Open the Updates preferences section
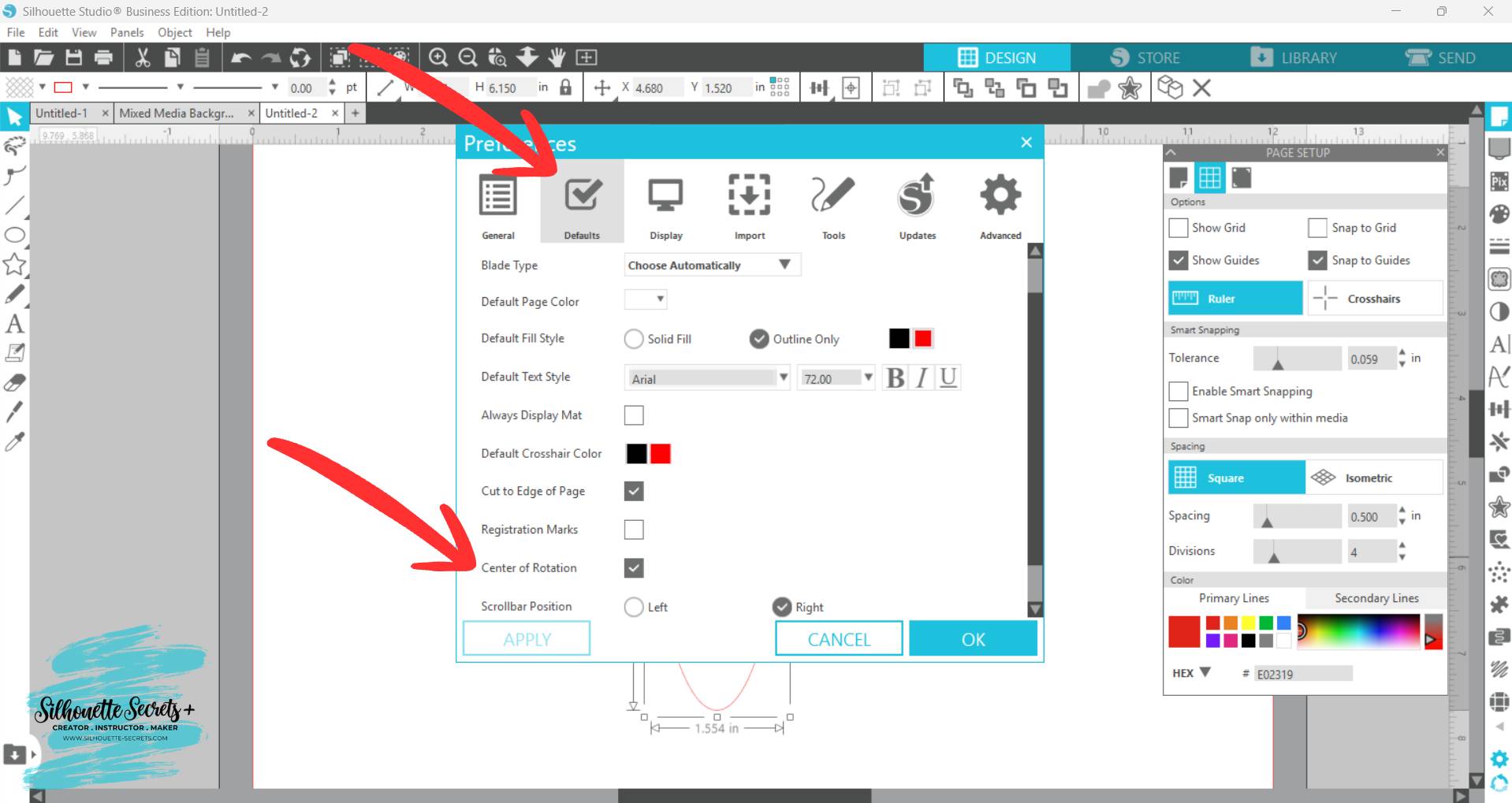Viewport: 1512px width, 803px height. 917,204
